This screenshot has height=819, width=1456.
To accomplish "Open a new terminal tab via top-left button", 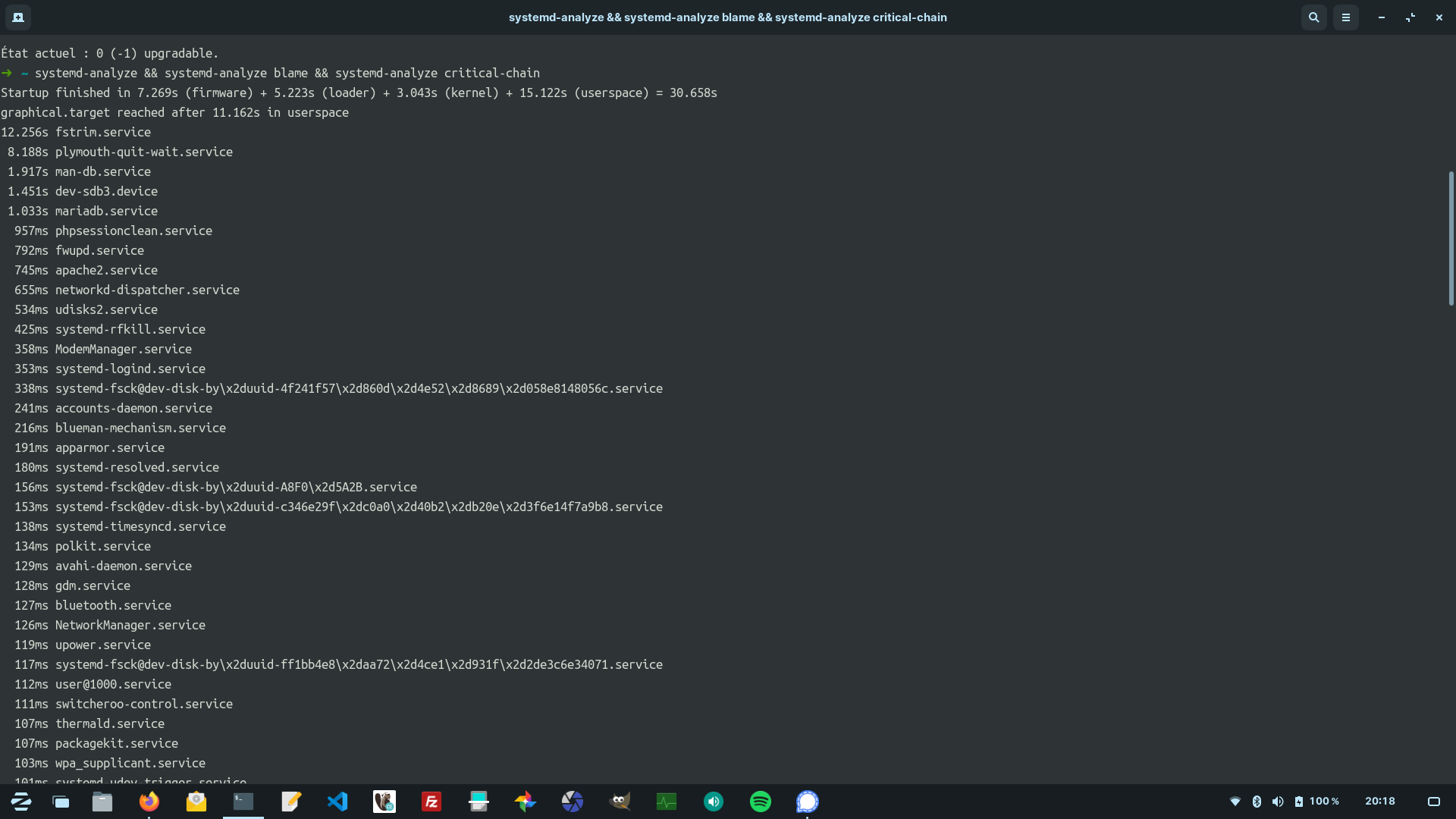I will coord(18,17).
